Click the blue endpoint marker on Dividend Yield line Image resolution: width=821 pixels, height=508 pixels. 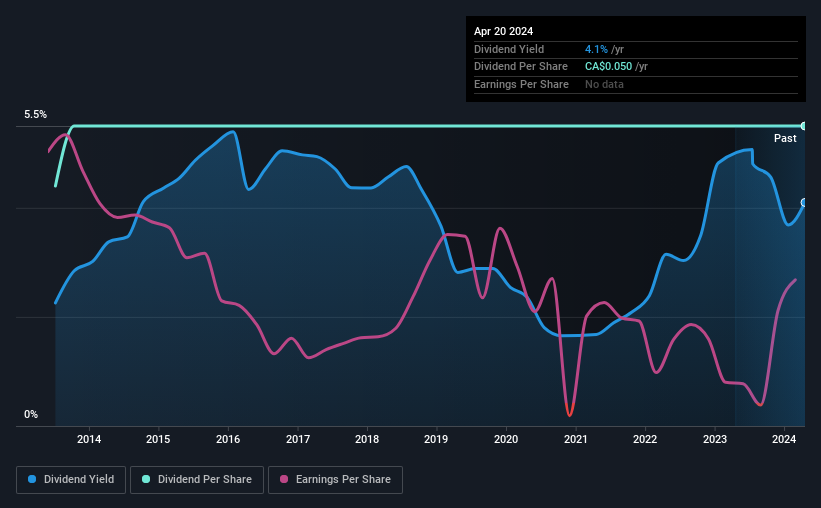tap(804, 203)
